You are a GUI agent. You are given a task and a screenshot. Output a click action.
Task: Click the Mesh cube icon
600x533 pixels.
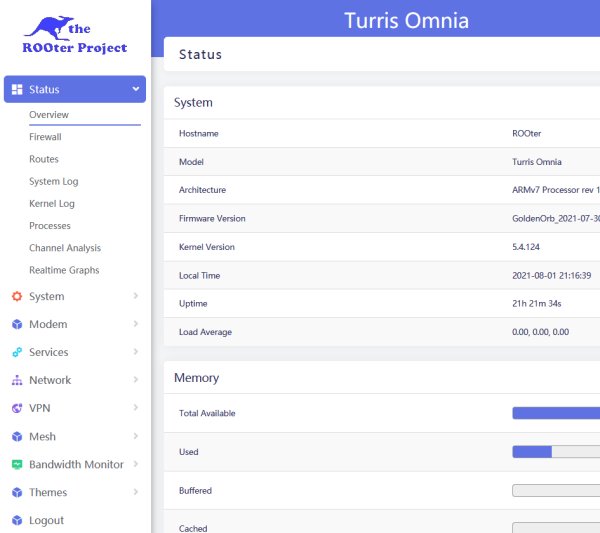[x=17, y=436]
